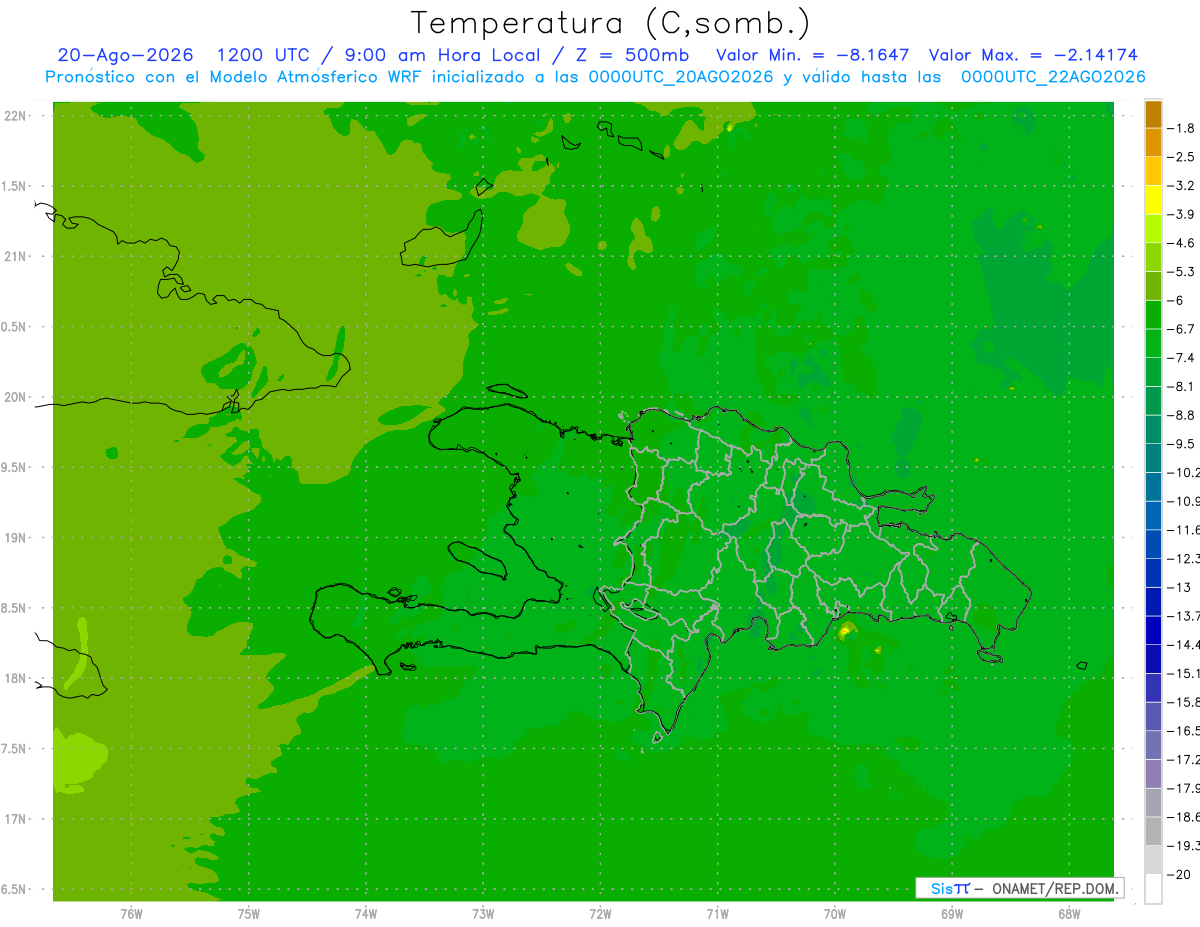
Task: Click the 73W longitude axis label
Action: click(483, 914)
